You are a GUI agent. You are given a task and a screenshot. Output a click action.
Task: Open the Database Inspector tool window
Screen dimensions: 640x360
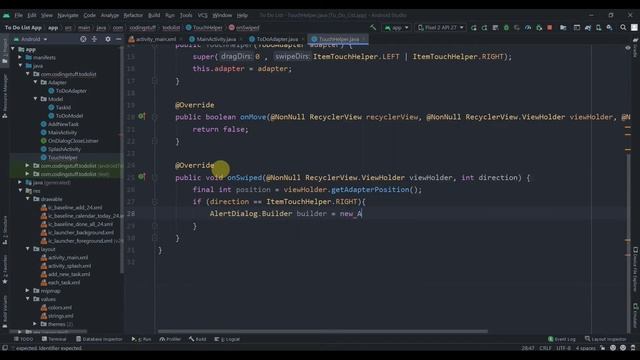[99, 339]
